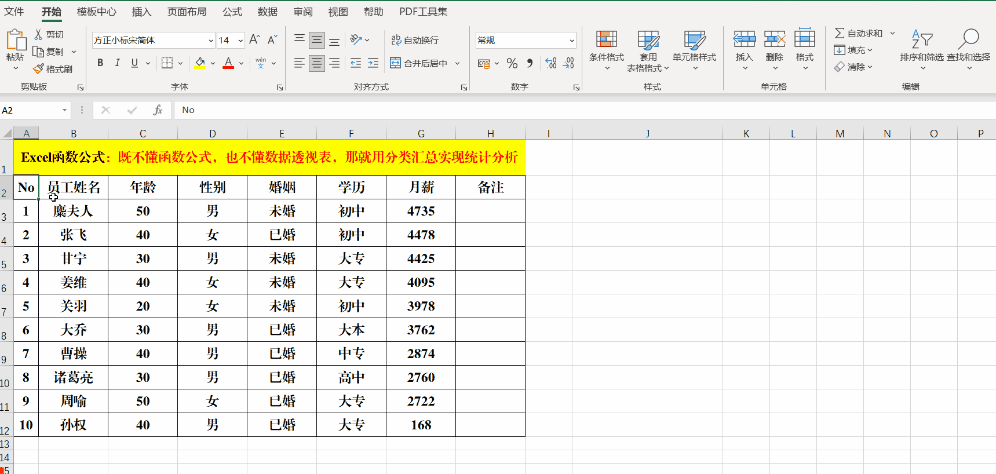The height and width of the screenshot is (474, 996).
Task: Click the formula bar showing No
Action: click(x=584, y=110)
